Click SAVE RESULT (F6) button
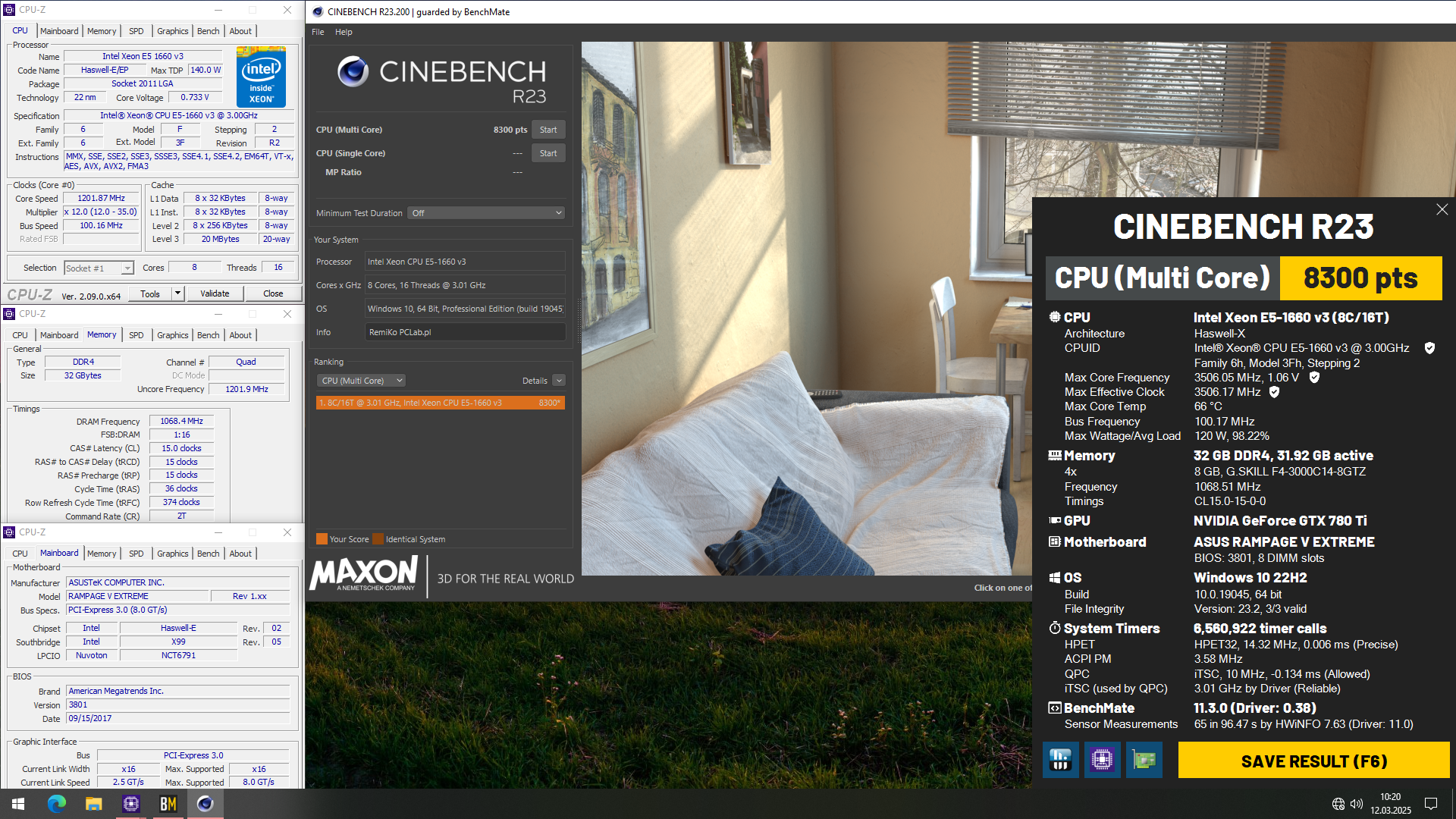Viewport: 1456px width, 819px height. [x=1313, y=761]
